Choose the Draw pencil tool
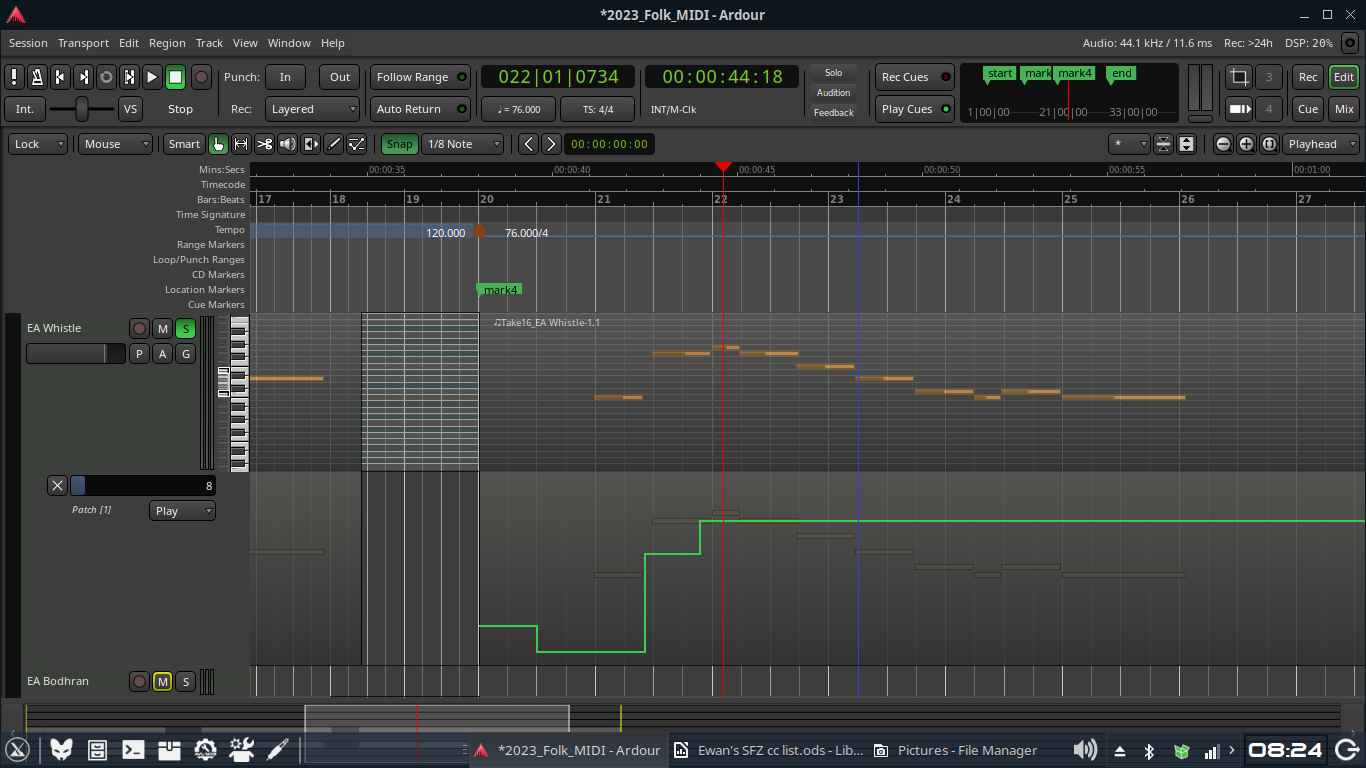 coord(334,144)
